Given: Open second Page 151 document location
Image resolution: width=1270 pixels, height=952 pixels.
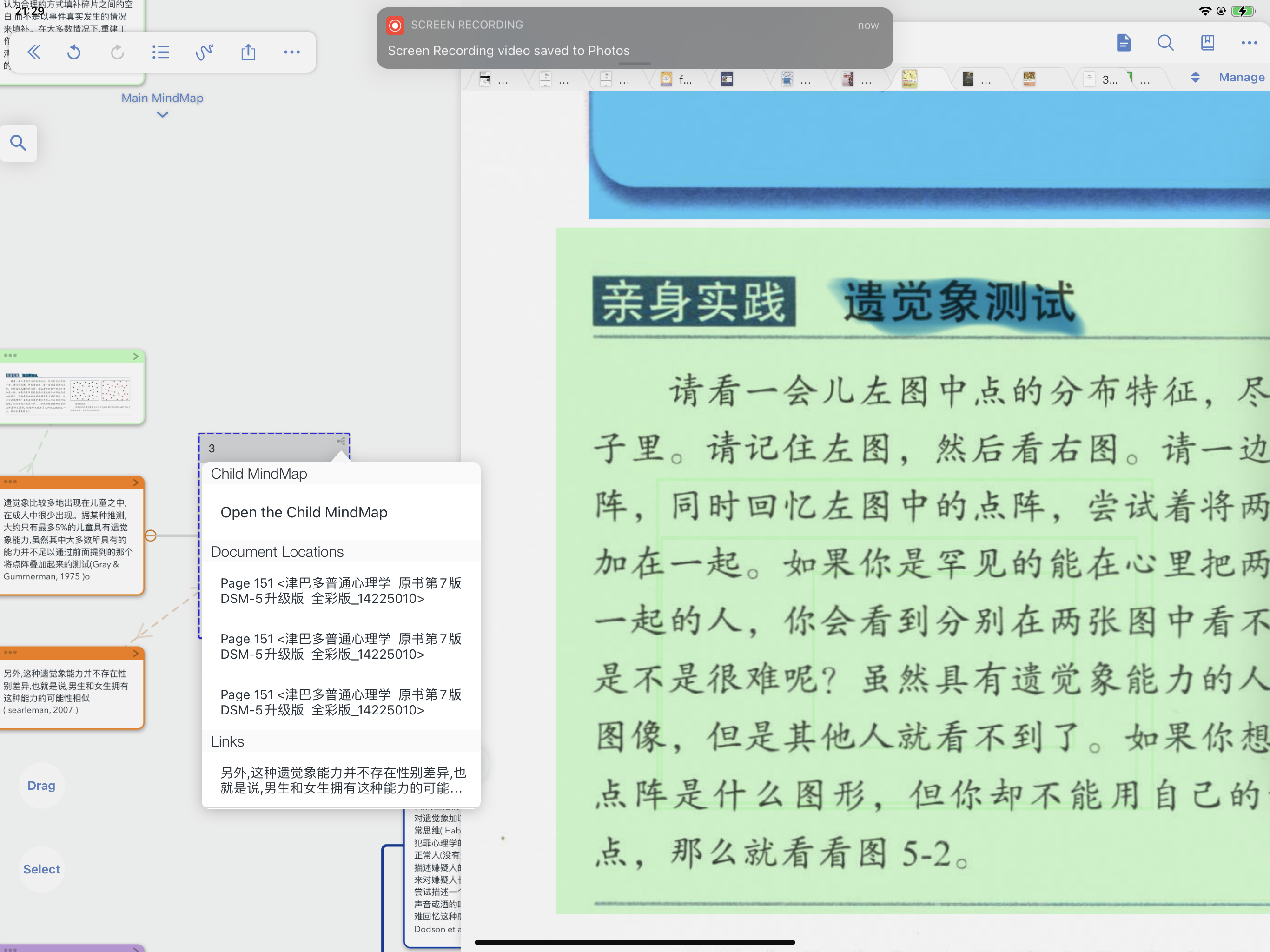Looking at the screenshot, I should pos(341,646).
